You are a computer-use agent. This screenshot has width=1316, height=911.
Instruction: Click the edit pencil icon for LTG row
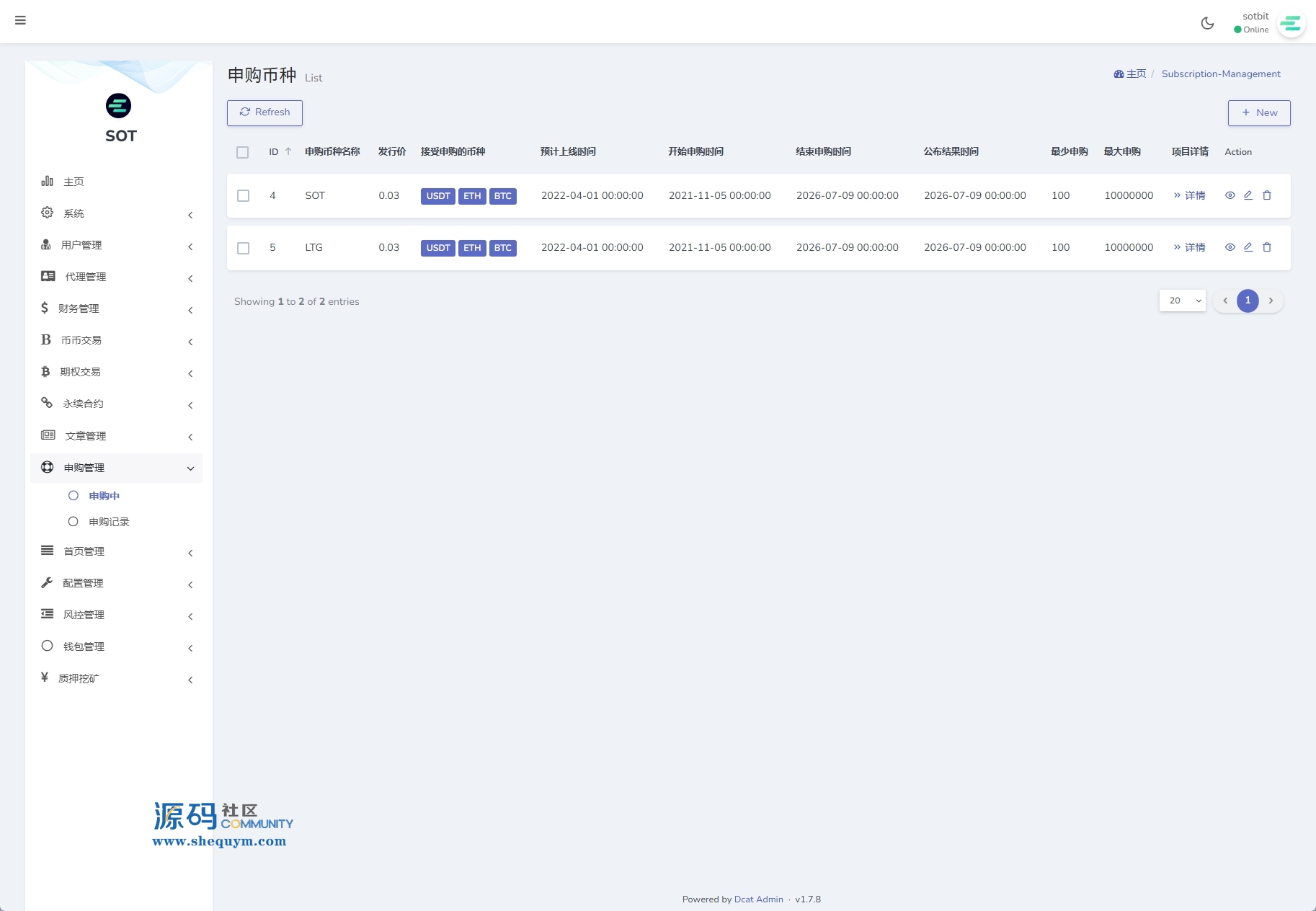[x=1248, y=247]
